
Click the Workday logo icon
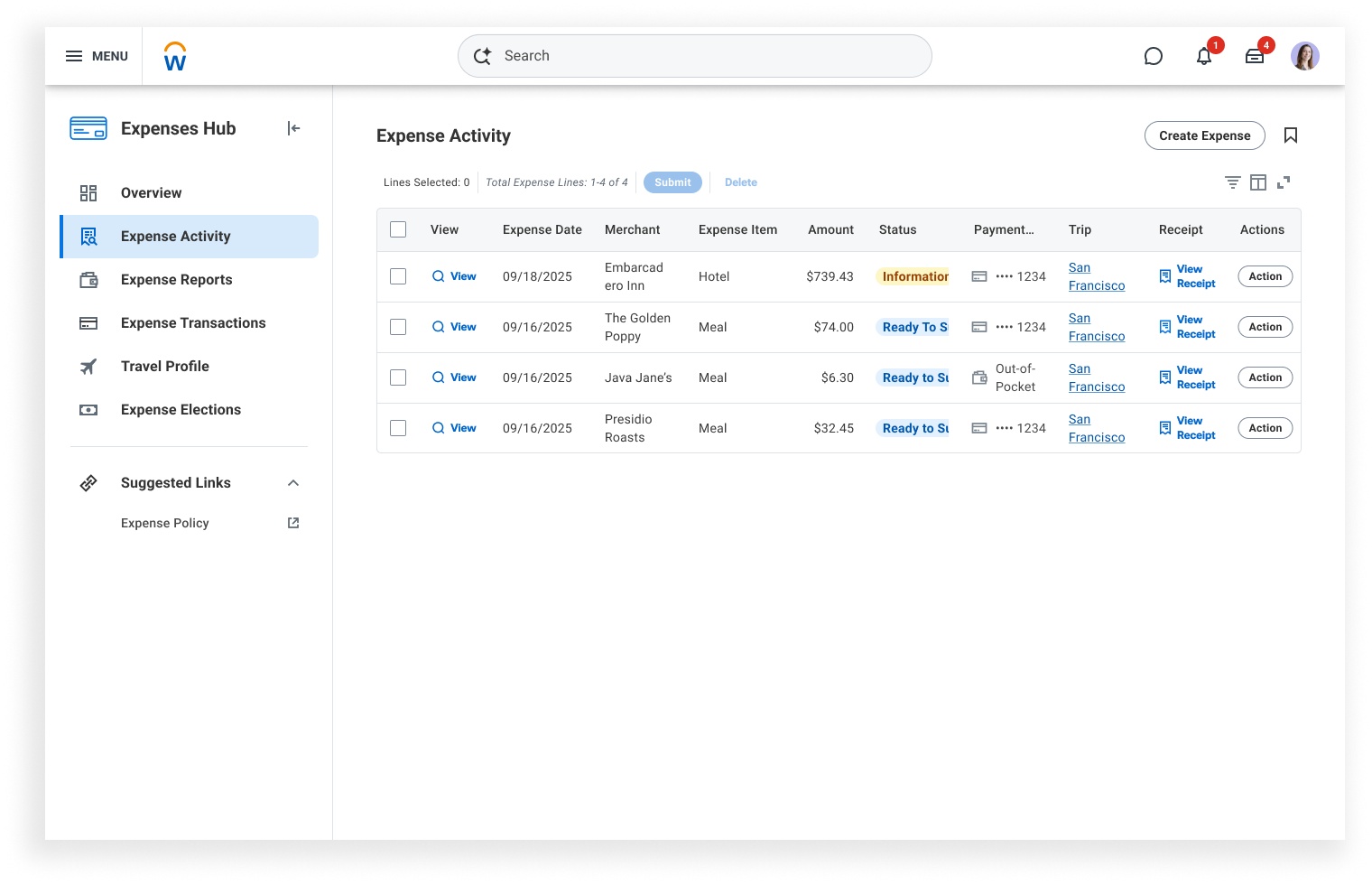click(174, 55)
